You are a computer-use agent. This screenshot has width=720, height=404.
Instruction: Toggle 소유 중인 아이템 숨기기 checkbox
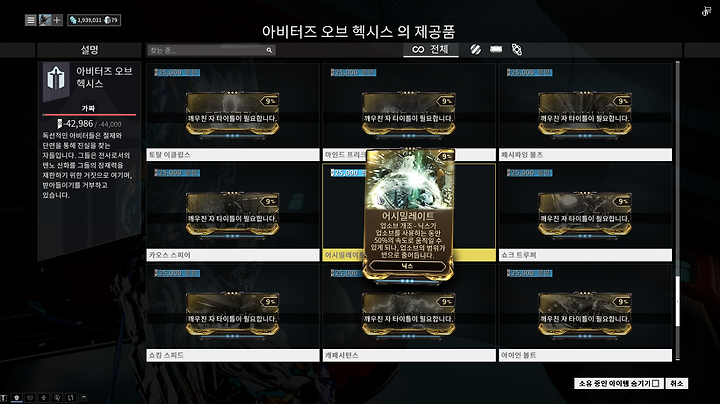(x=655, y=383)
